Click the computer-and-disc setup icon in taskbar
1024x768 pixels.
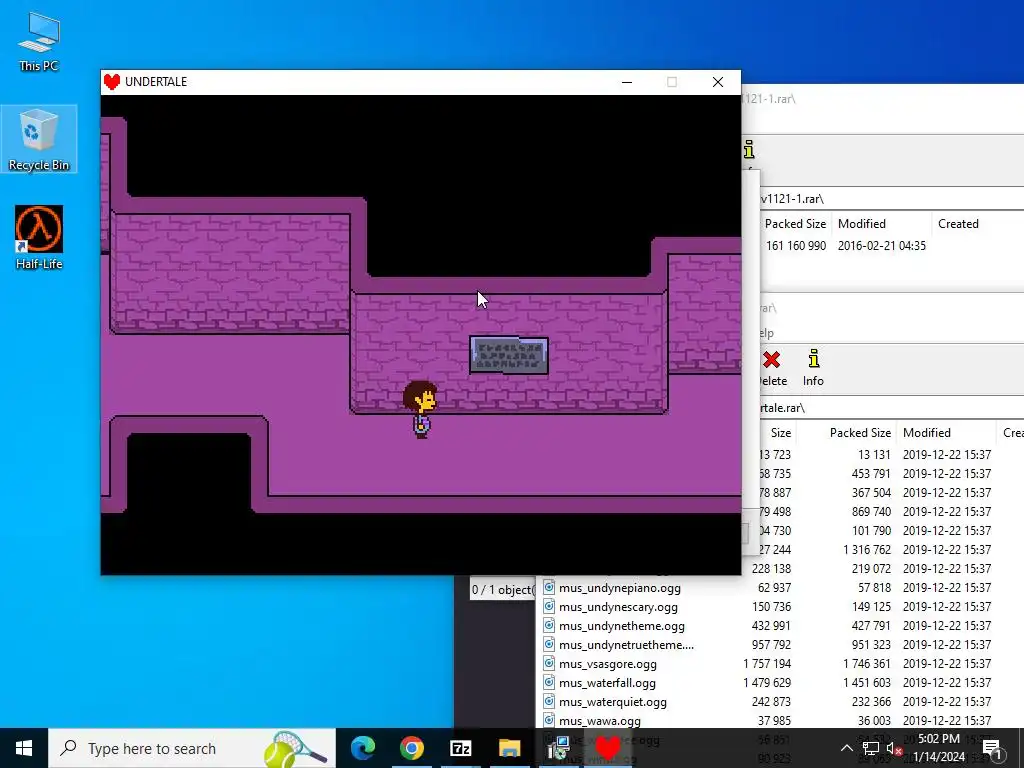tap(558, 748)
